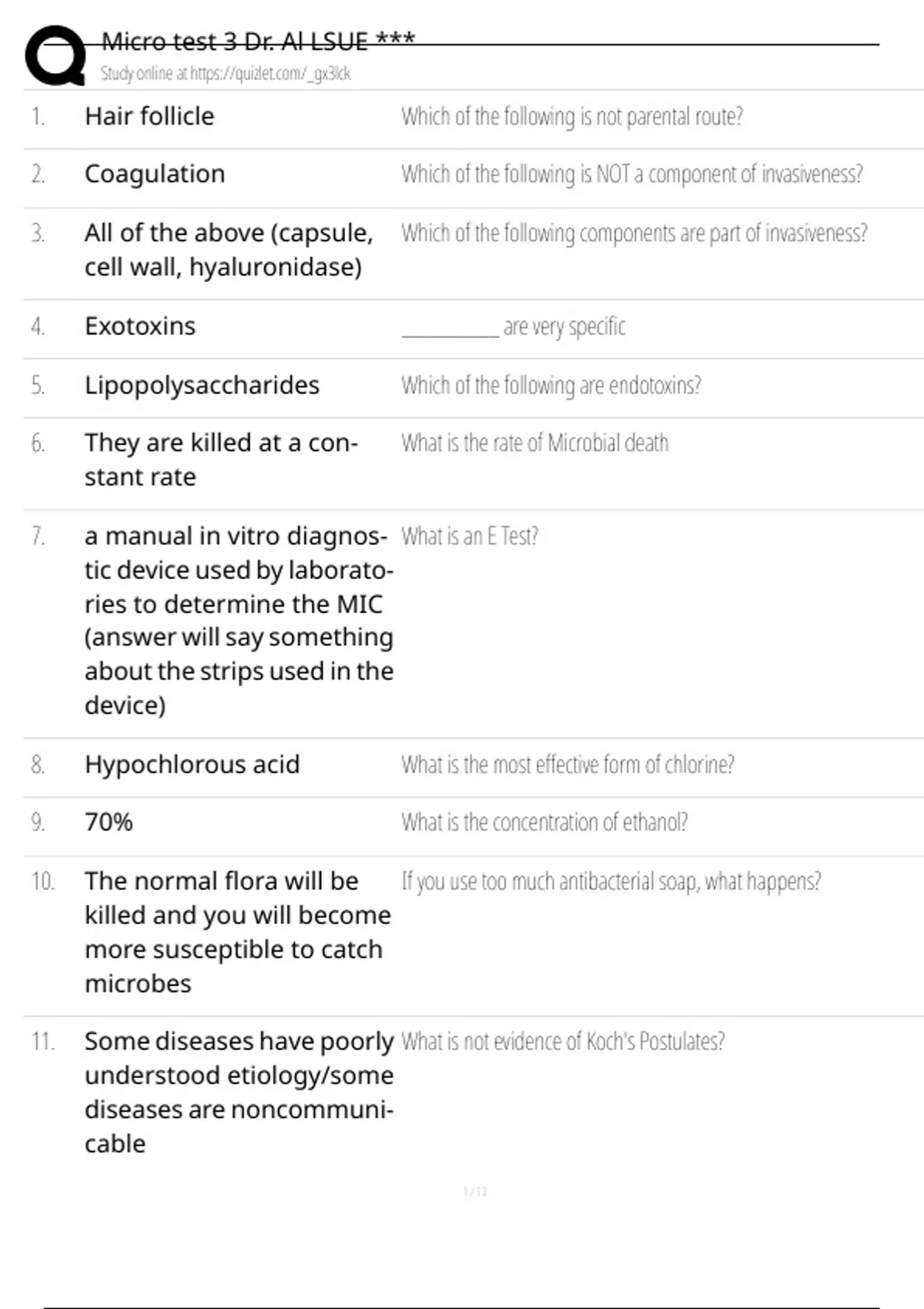Click the '70%' answer

tap(109, 822)
